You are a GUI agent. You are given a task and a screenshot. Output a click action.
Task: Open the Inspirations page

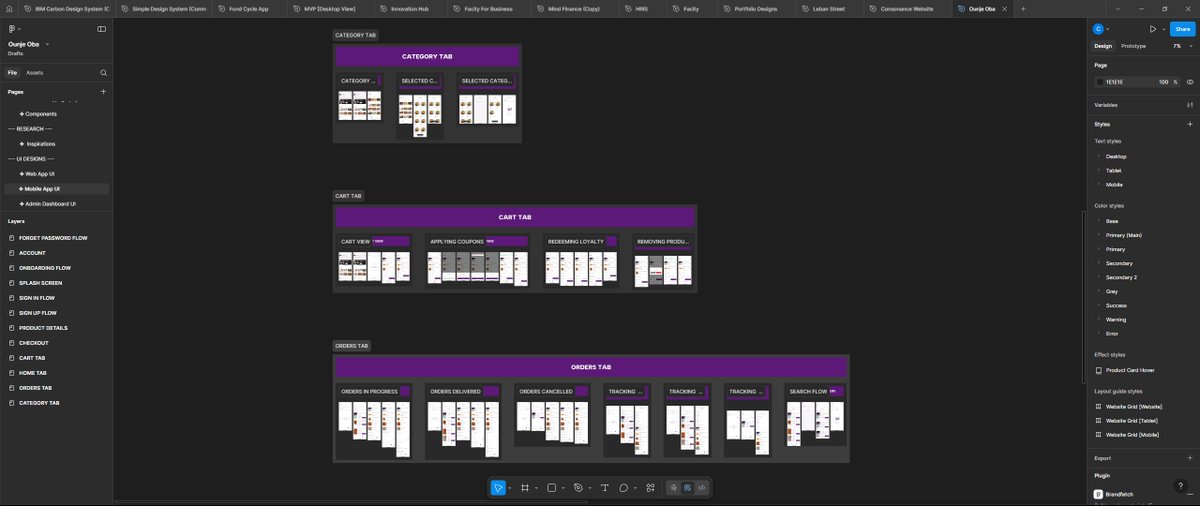pos(40,144)
